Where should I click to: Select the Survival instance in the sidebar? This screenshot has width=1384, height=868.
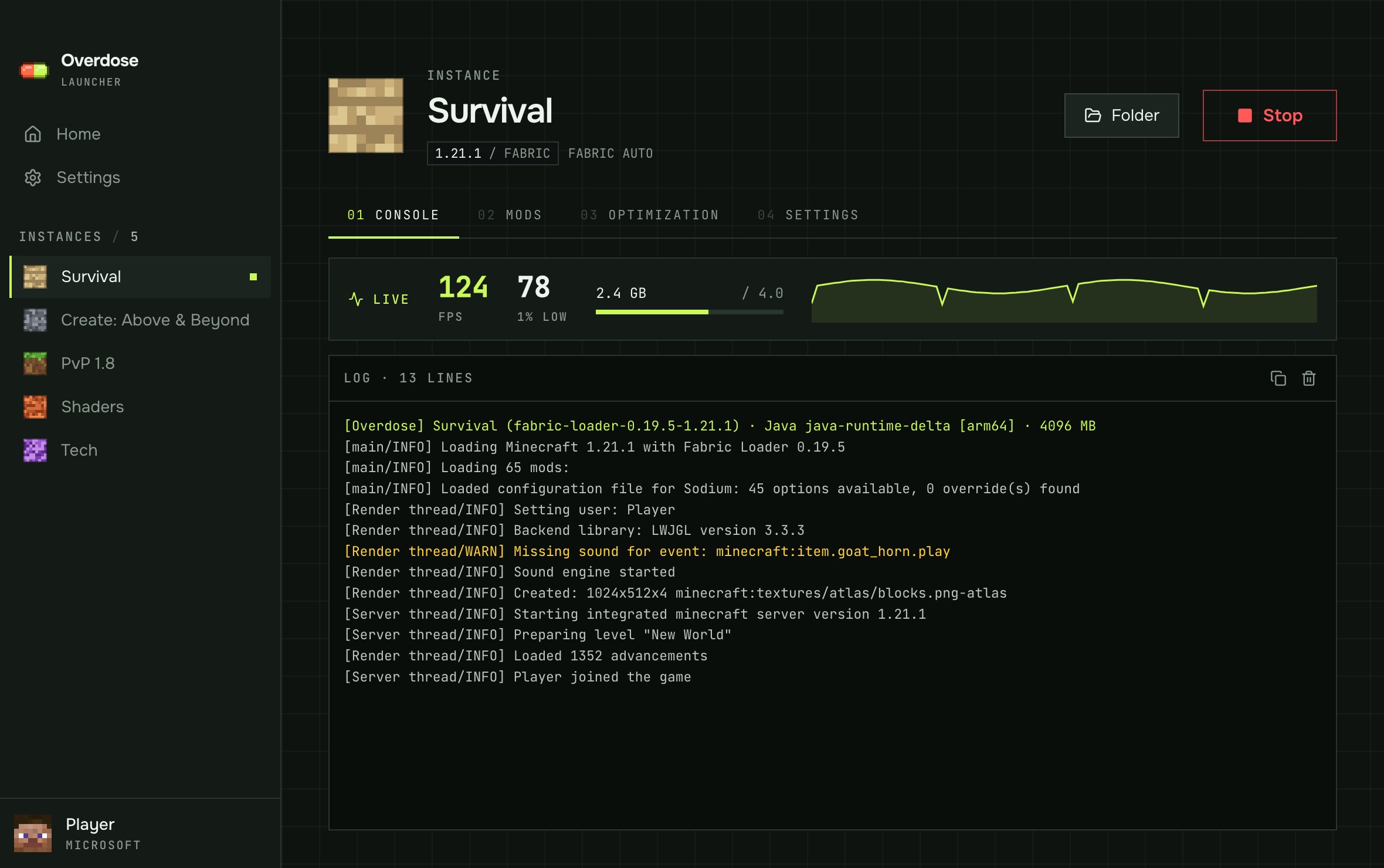141,277
